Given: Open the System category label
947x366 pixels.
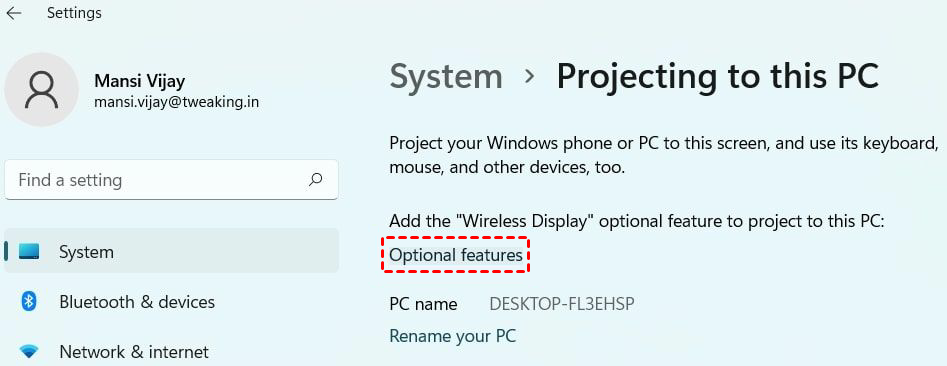Looking at the screenshot, I should click(x=86, y=252).
